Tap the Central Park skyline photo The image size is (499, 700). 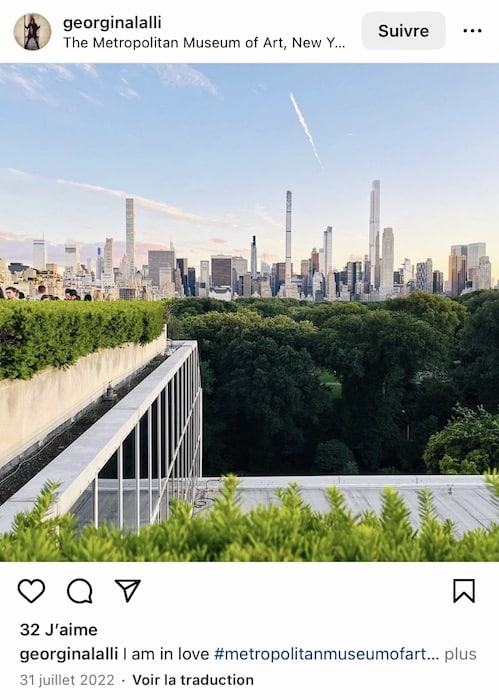(250, 312)
